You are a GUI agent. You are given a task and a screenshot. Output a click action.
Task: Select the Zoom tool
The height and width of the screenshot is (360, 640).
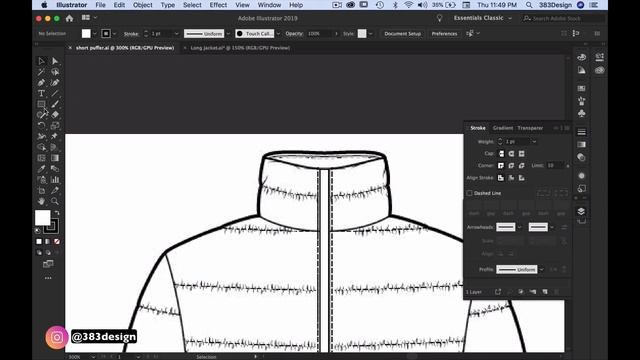pos(55,201)
